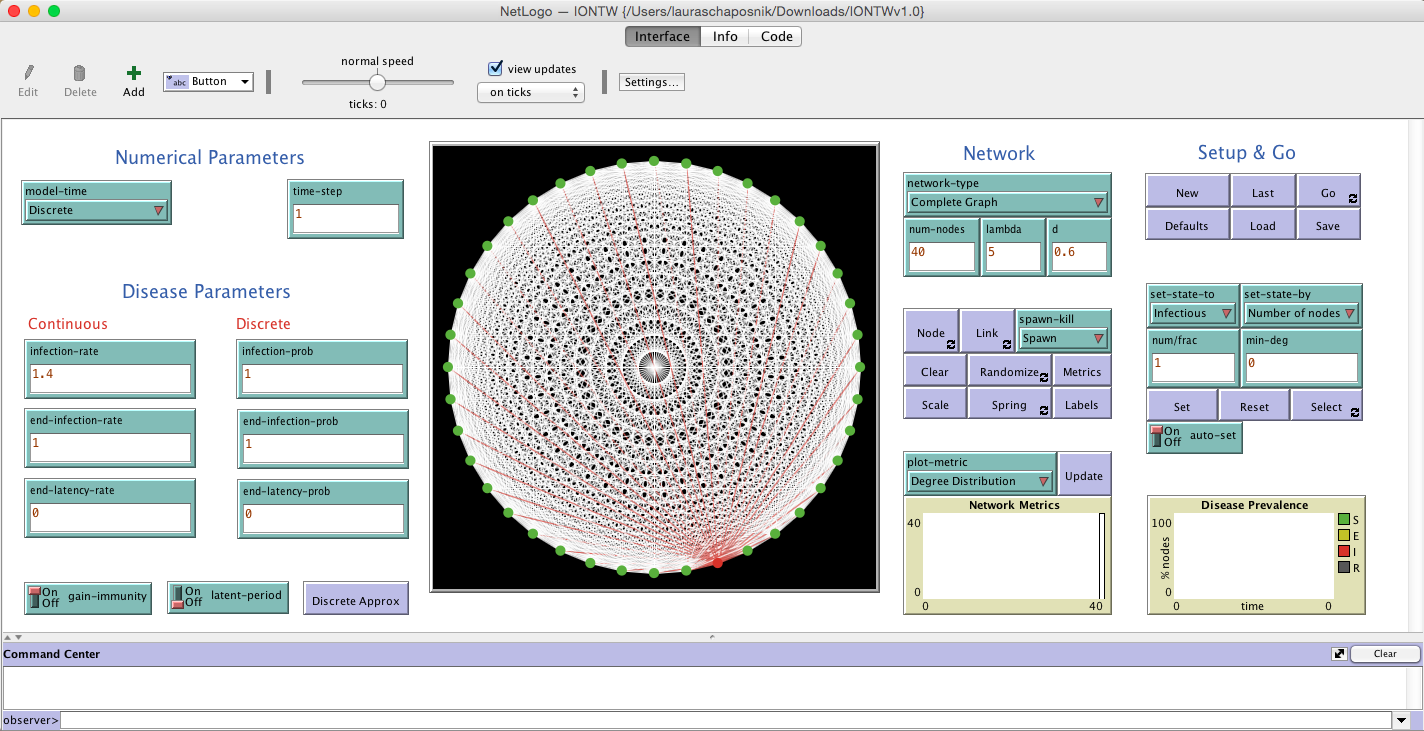
Task: Open the Code tab
Action: [x=776, y=37]
